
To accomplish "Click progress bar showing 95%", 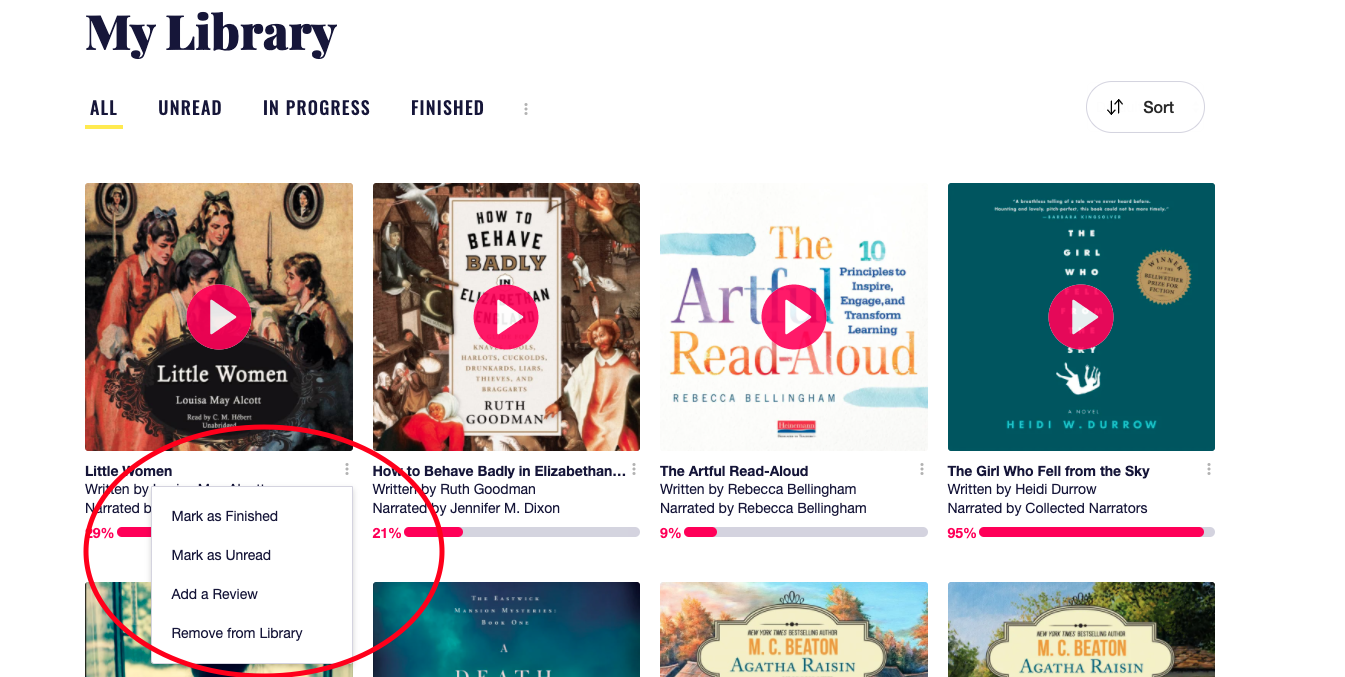I will tap(1097, 532).
